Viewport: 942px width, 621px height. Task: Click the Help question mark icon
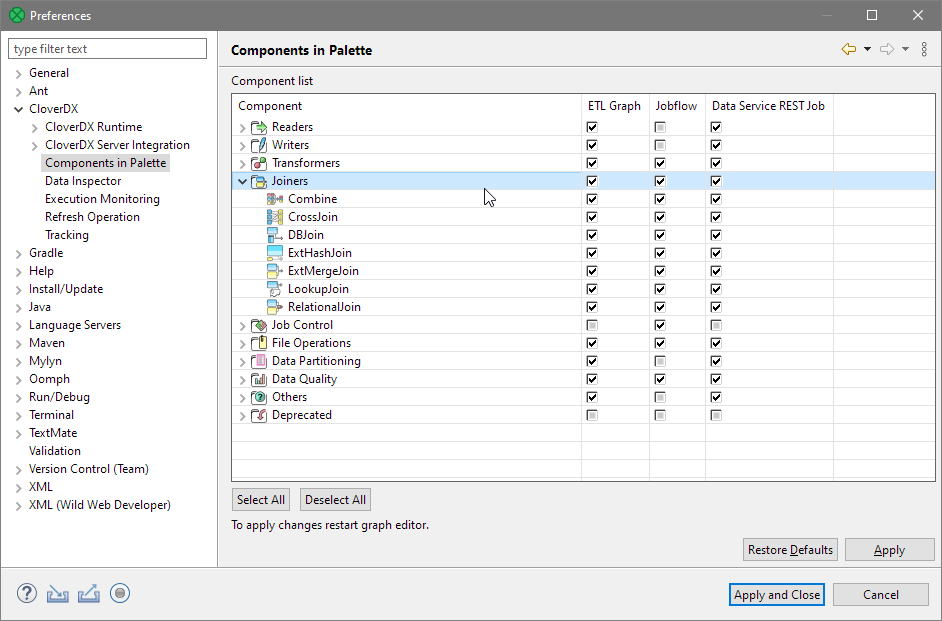(26, 593)
